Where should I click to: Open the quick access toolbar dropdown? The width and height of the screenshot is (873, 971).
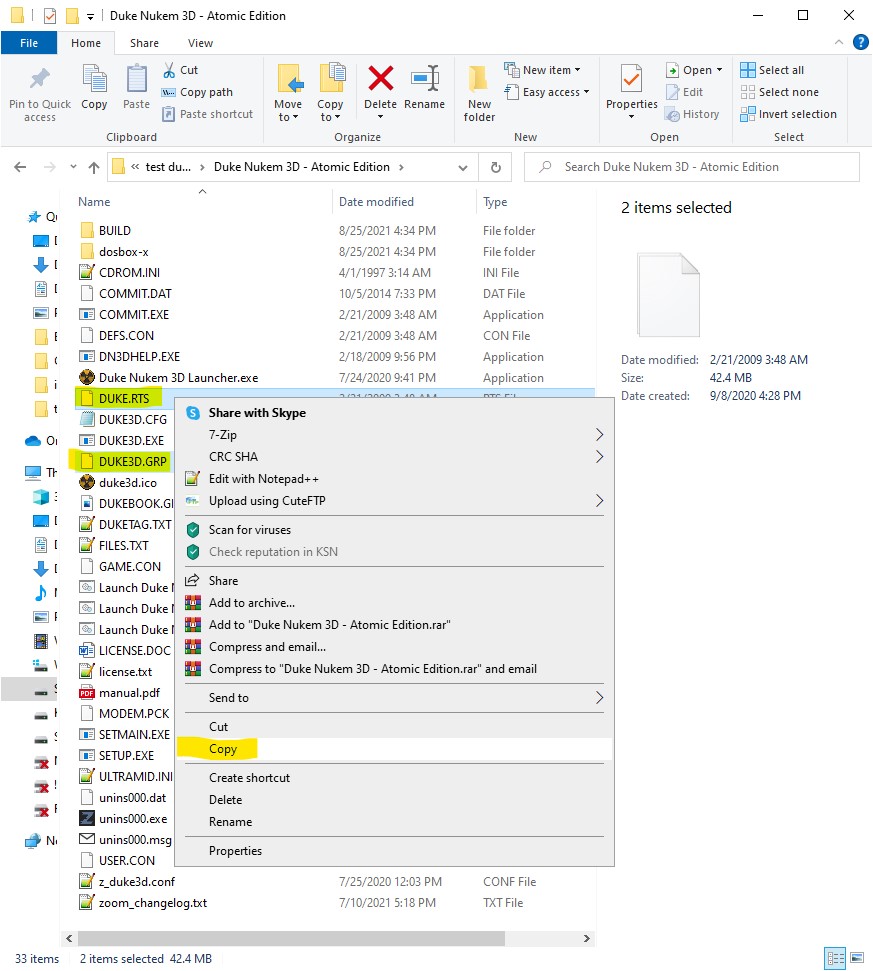point(90,17)
